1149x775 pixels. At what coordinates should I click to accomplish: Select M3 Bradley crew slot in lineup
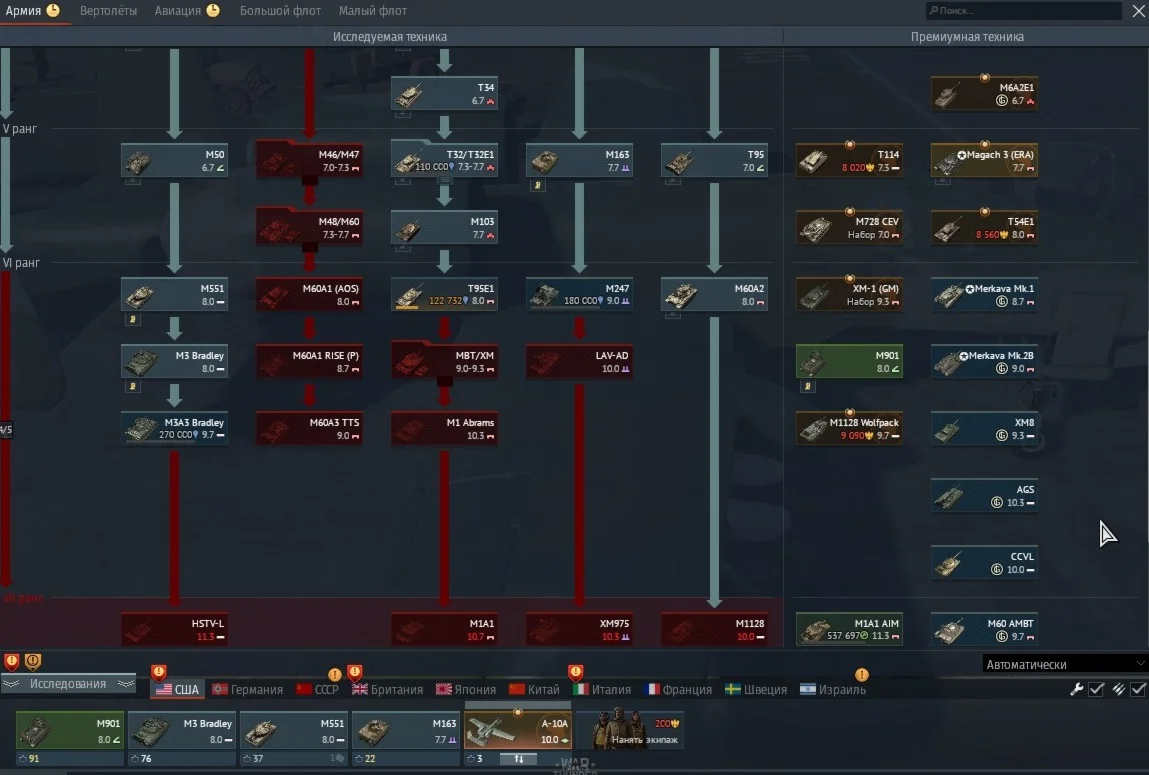(182, 730)
